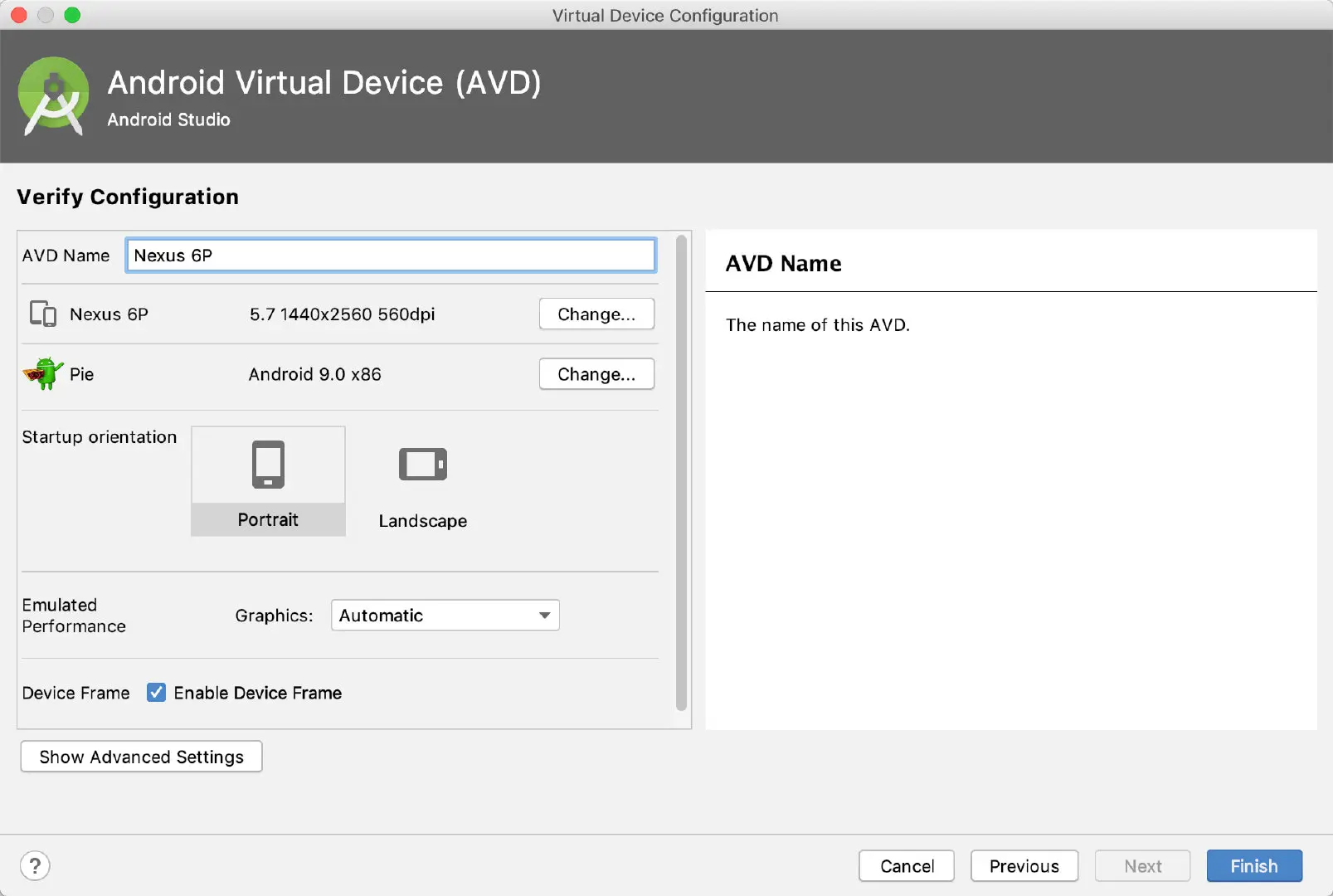Click the Nexus 6P device icon
This screenshot has height=896, width=1333.
pyautogui.click(x=42, y=314)
